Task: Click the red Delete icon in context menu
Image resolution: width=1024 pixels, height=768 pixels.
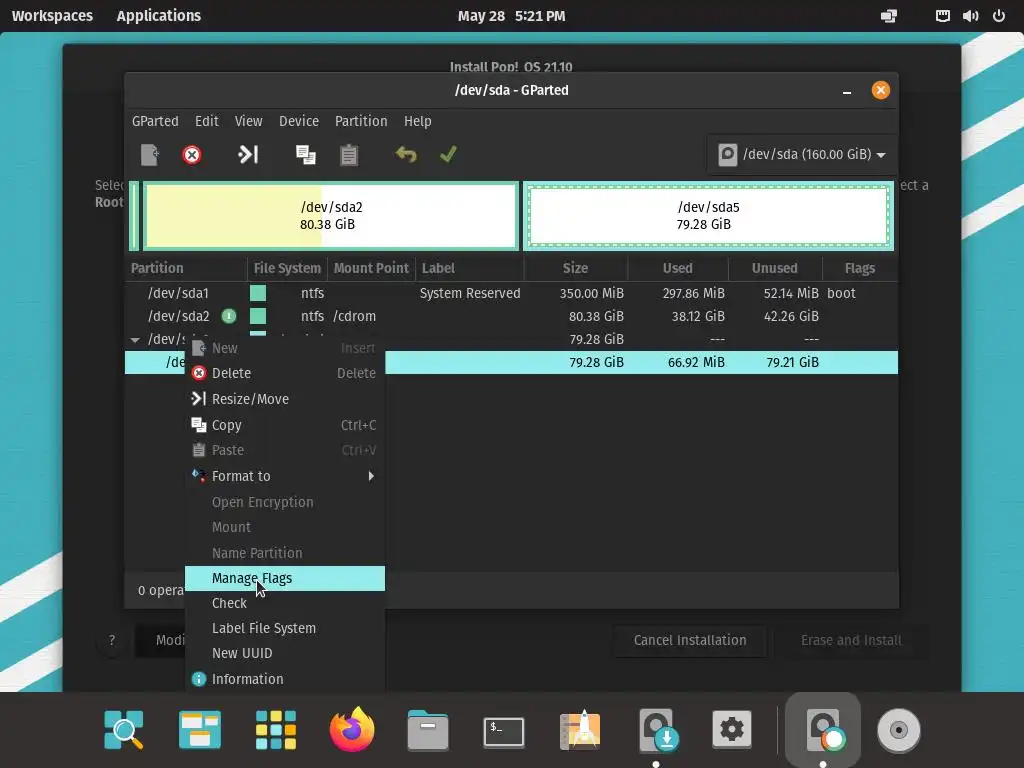Action: (x=199, y=373)
